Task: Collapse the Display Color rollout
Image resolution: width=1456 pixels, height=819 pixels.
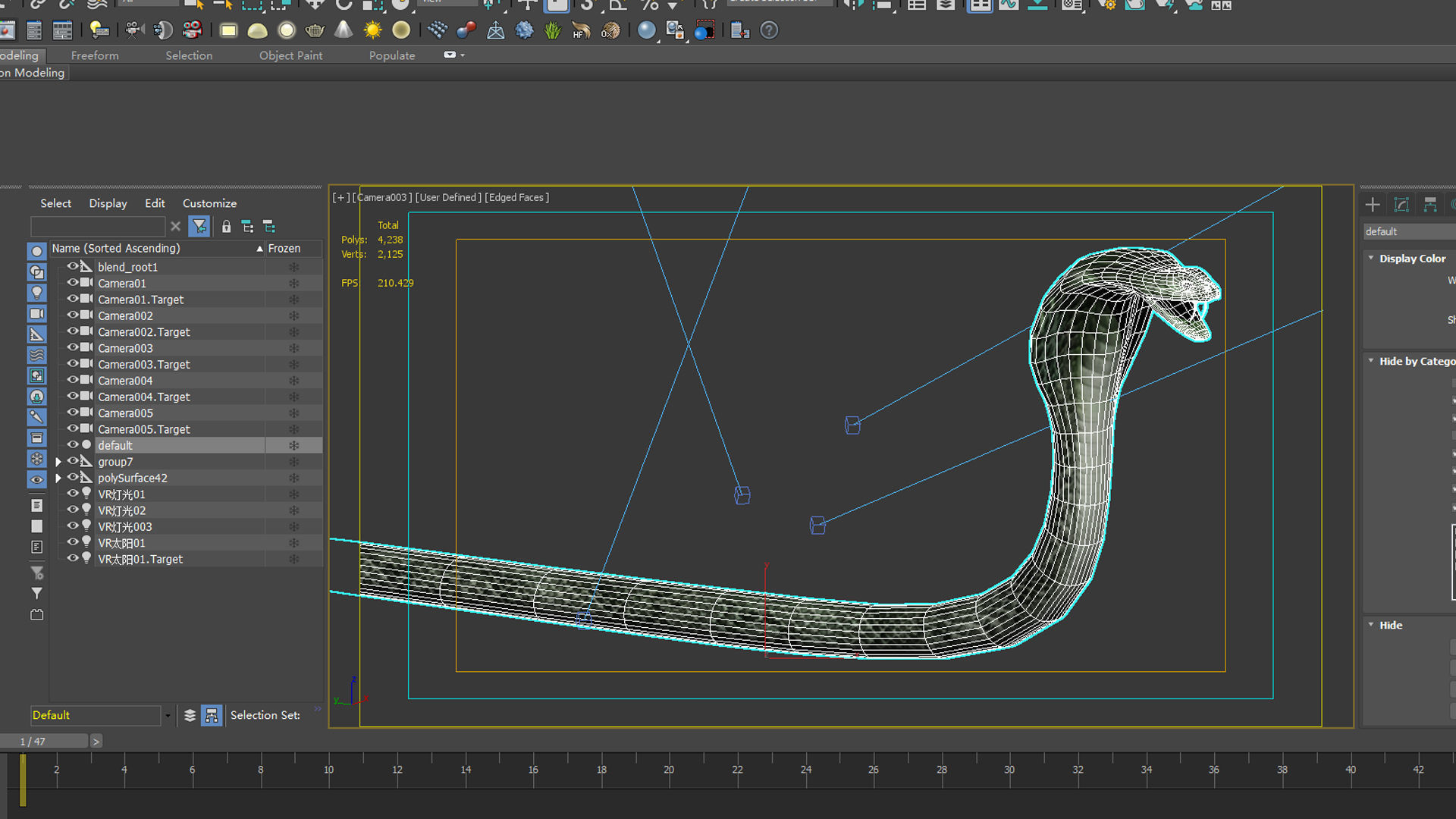Action: pos(1371,258)
